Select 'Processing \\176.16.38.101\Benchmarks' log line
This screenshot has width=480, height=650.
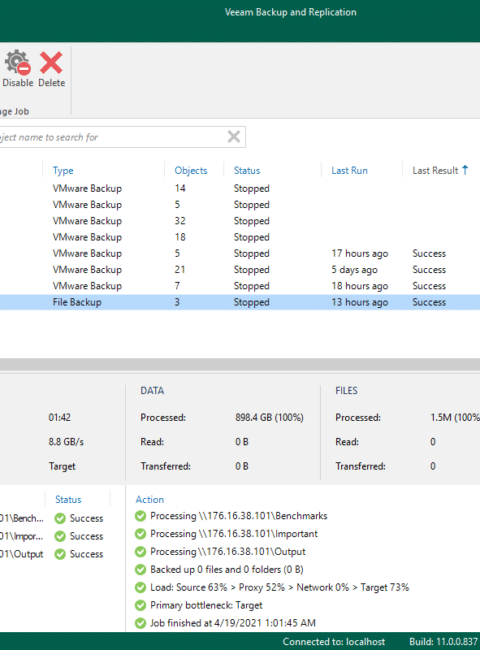point(239,516)
